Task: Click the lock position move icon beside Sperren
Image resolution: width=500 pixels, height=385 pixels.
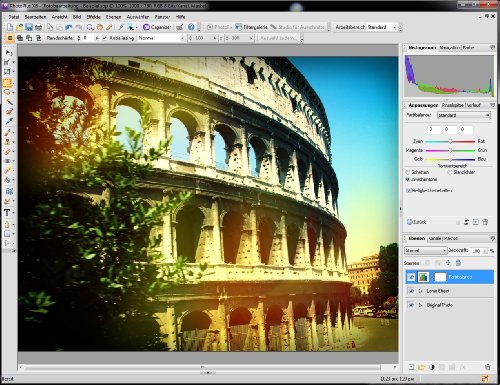Action: coord(448,263)
